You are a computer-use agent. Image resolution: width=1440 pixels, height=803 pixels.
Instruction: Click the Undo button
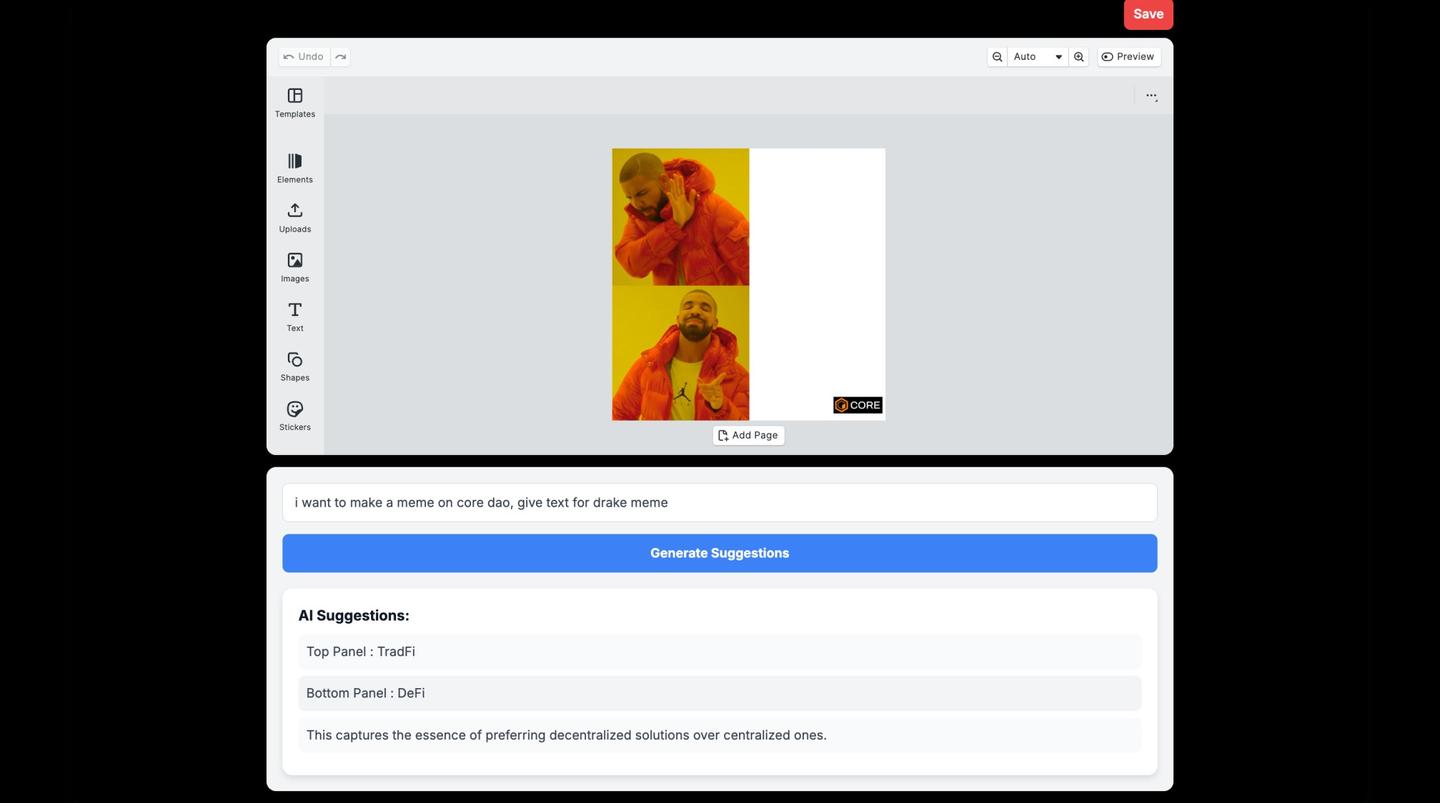point(304,57)
